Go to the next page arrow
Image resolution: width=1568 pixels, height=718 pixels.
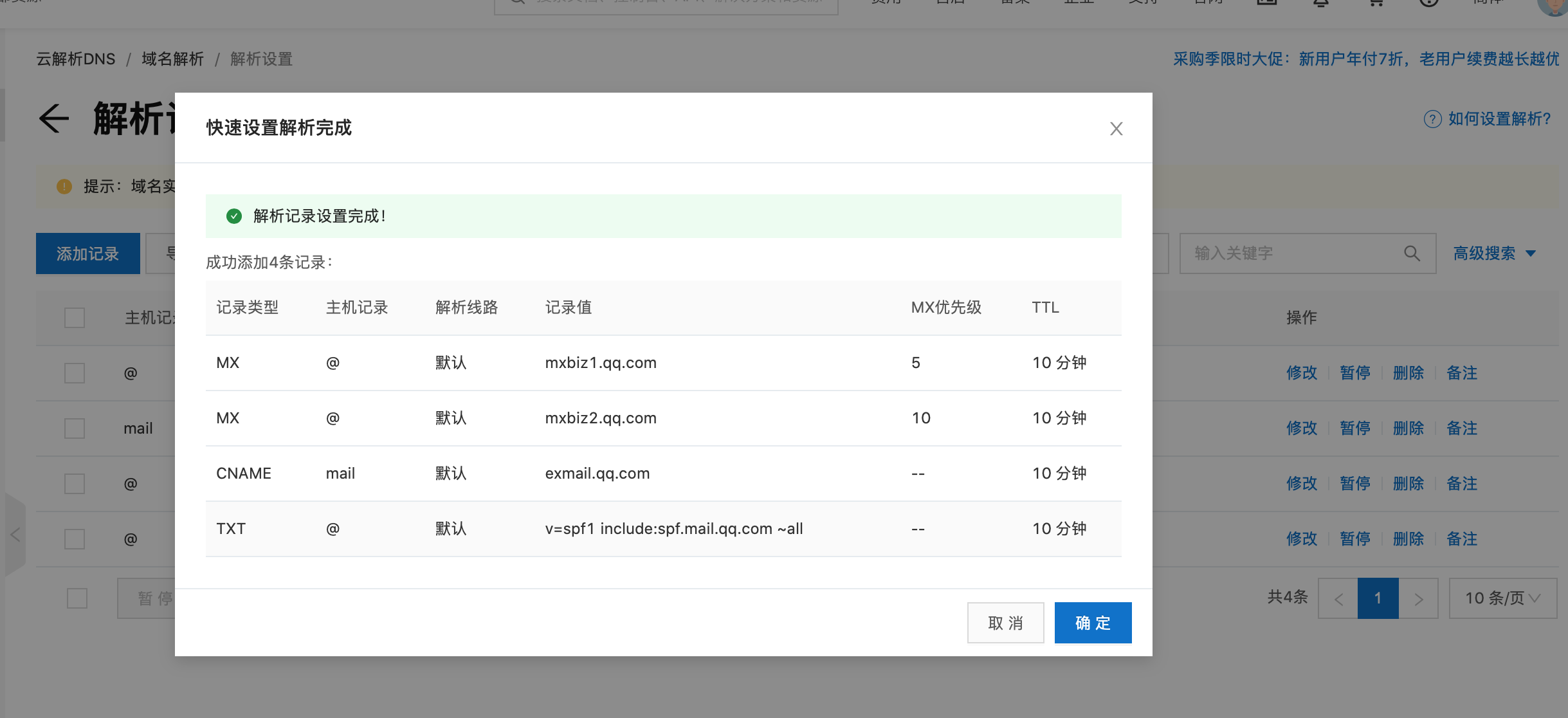(x=1418, y=599)
